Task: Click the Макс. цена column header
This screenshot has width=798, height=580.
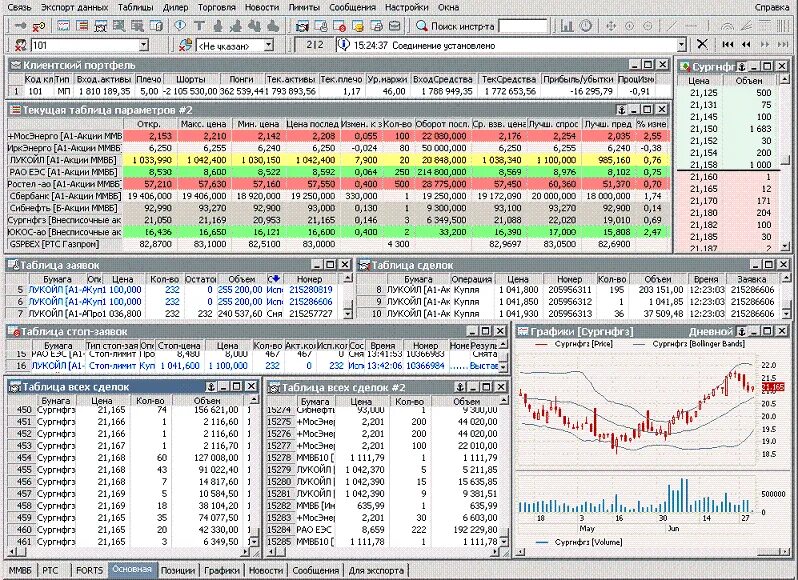Action: pos(203,124)
